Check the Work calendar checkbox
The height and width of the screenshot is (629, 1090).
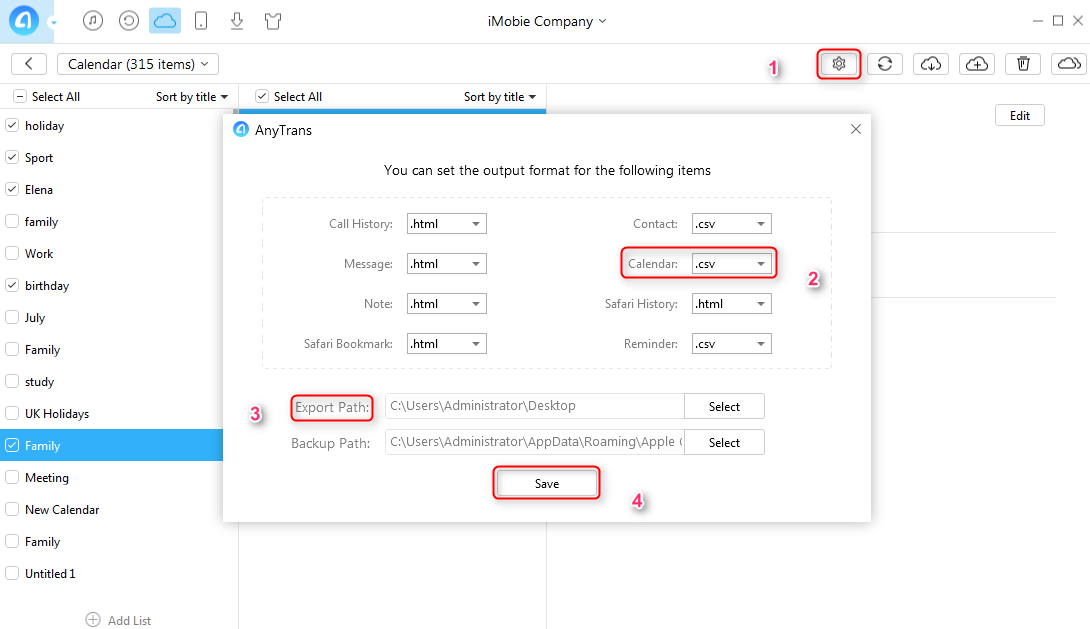[x=12, y=253]
